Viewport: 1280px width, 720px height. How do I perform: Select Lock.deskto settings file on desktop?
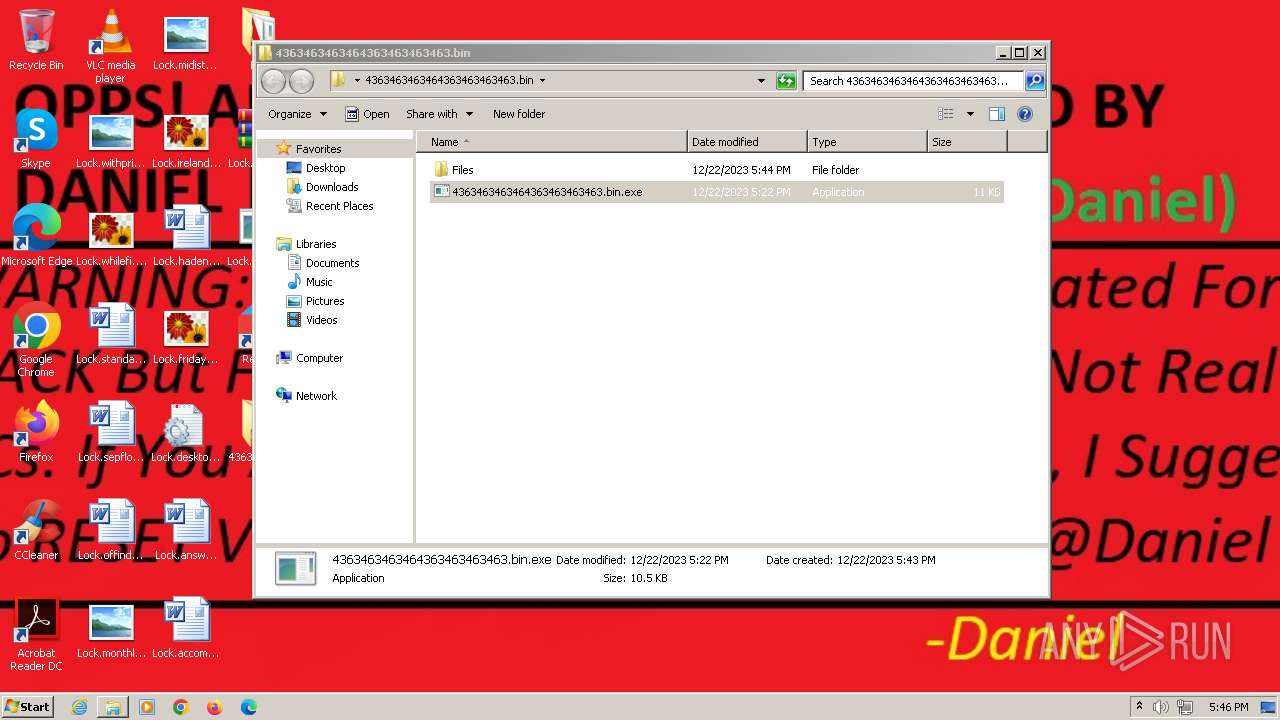click(186, 432)
